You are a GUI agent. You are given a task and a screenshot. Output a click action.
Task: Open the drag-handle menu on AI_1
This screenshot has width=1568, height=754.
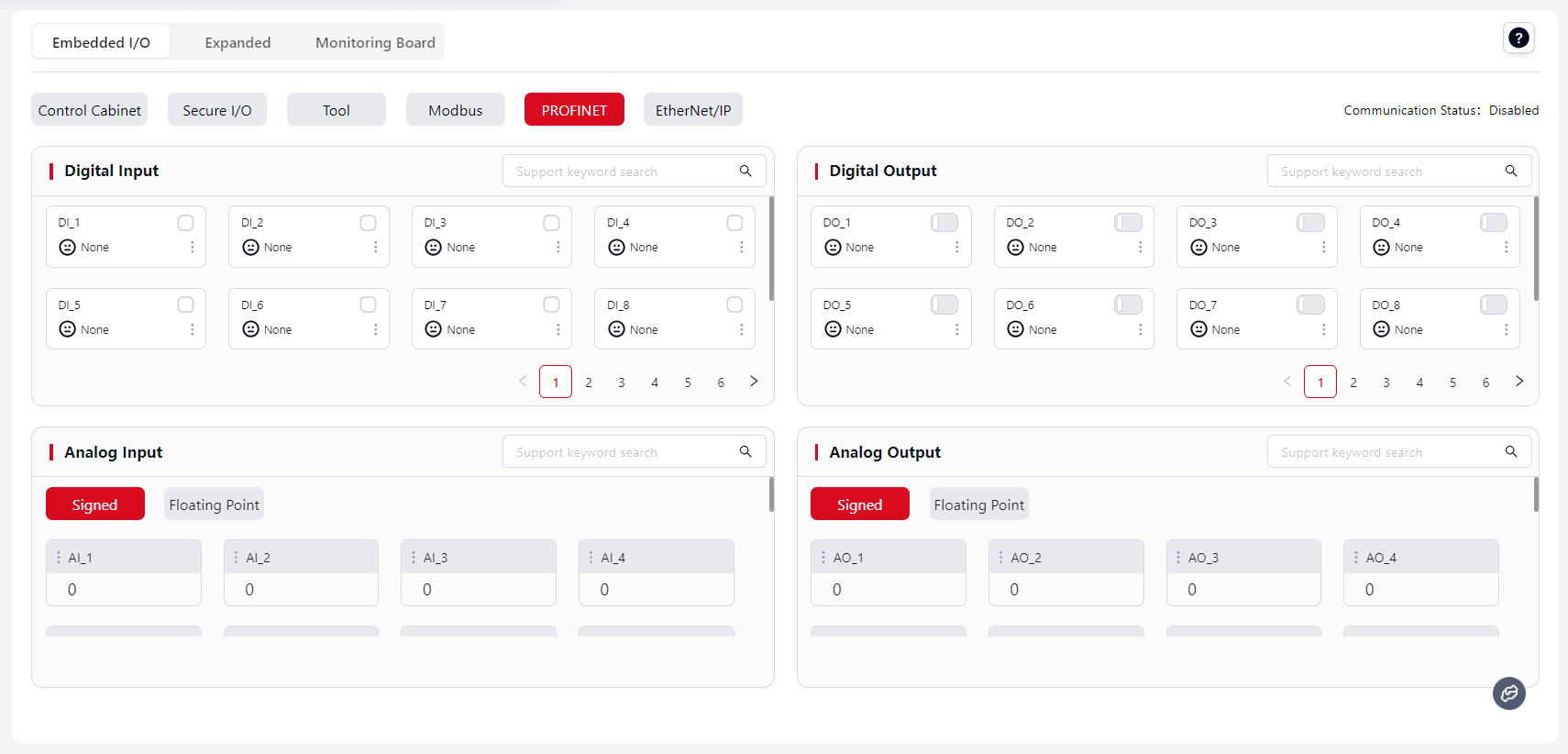(x=59, y=558)
